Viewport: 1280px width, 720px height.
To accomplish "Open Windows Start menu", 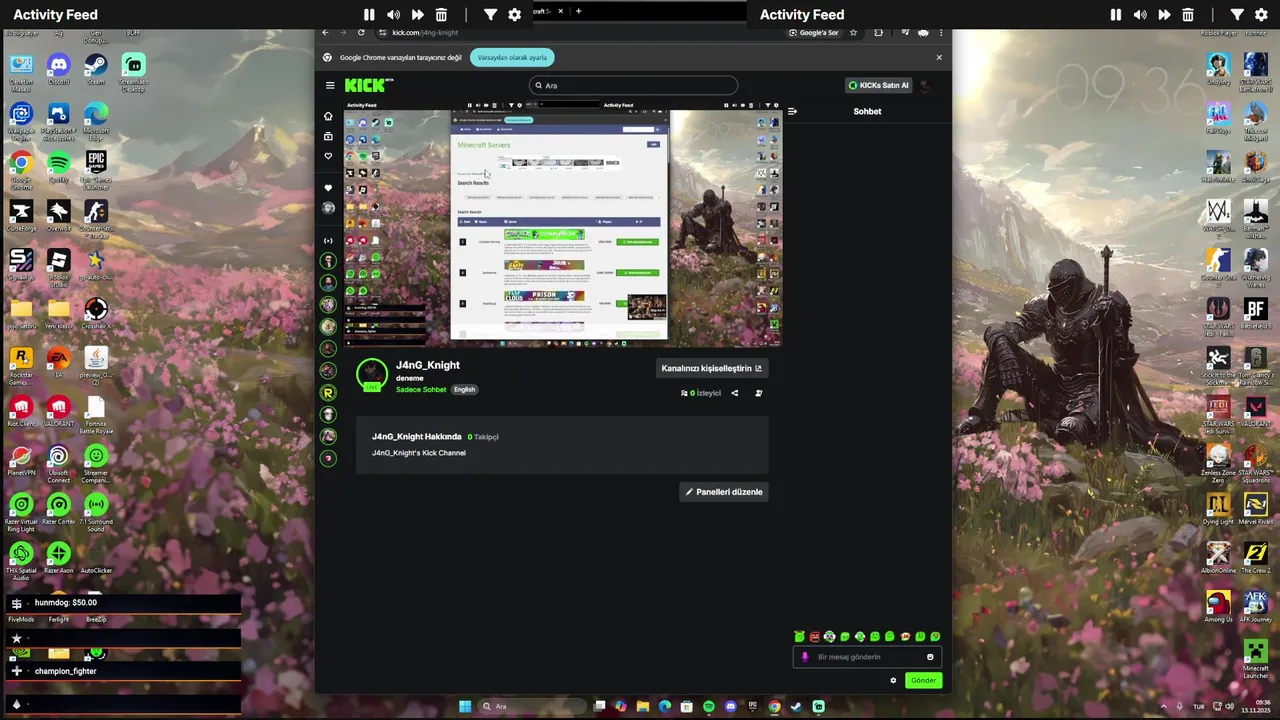I will (x=465, y=706).
